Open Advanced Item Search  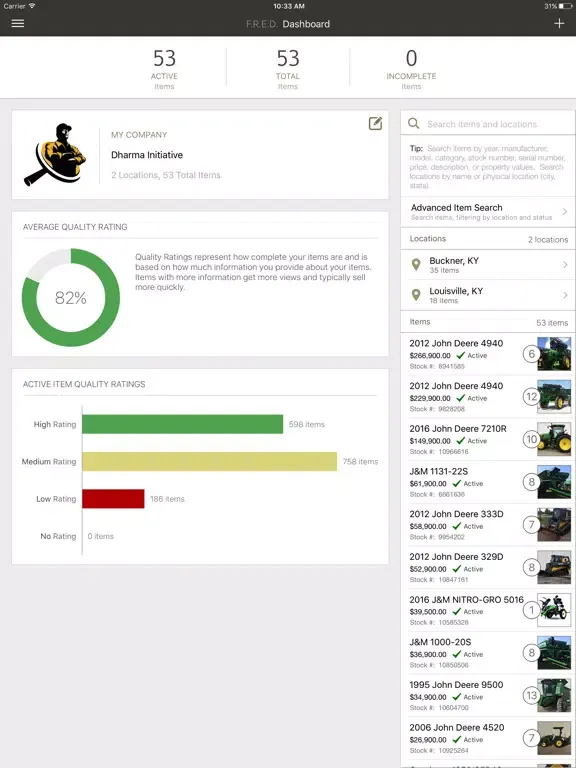click(x=488, y=212)
